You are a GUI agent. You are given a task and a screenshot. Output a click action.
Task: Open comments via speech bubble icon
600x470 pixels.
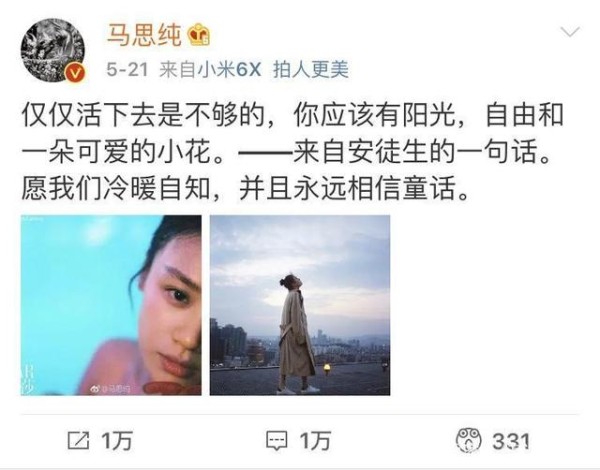(276, 441)
